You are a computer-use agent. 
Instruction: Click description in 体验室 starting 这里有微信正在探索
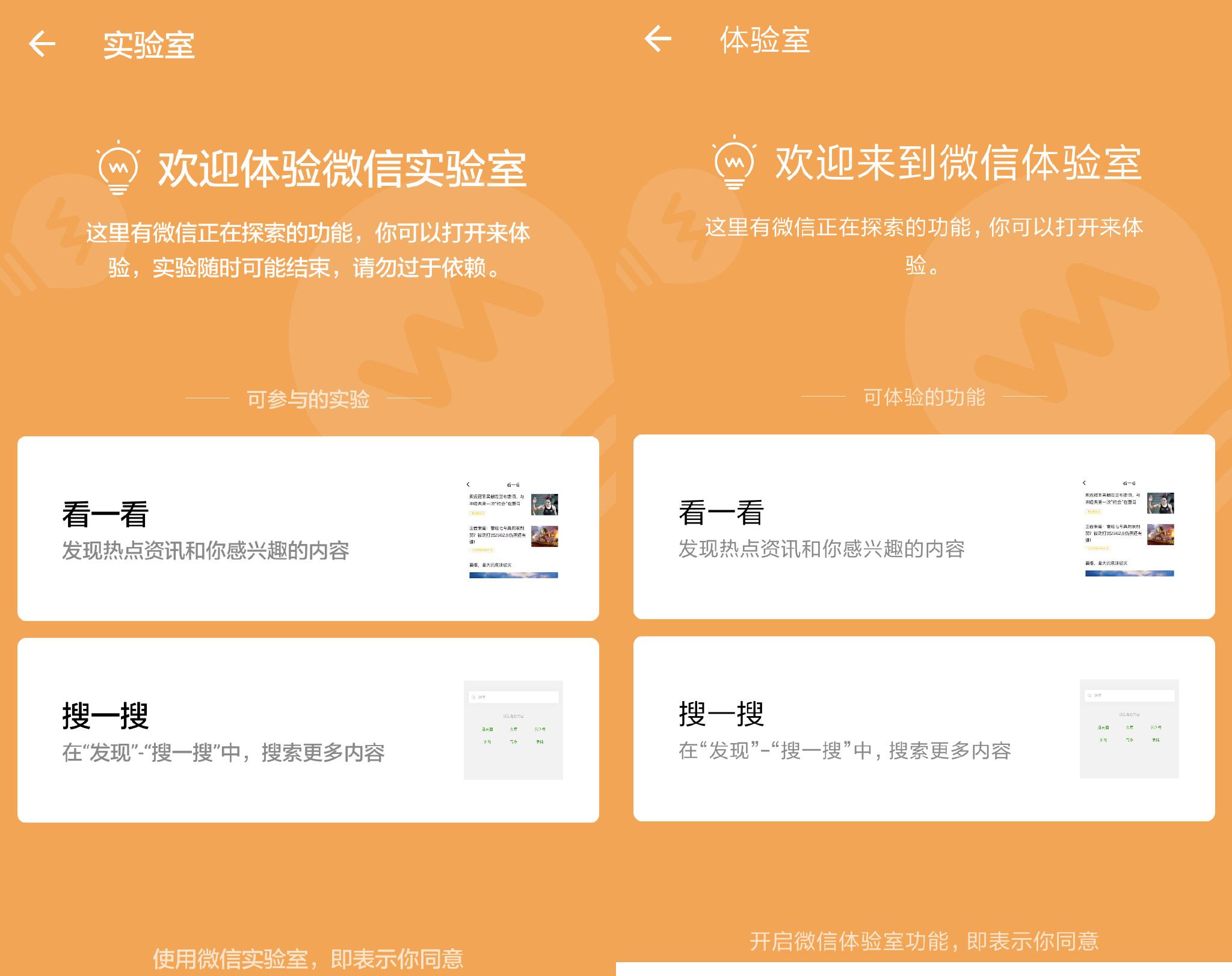pos(924,246)
